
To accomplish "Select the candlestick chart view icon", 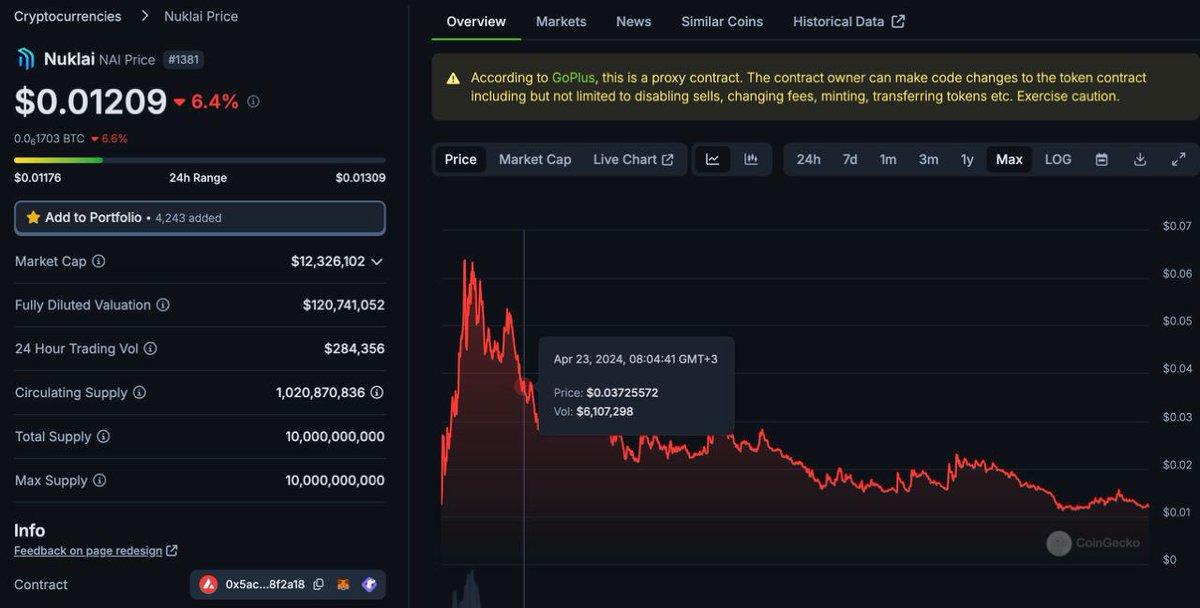I will (751, 160).
